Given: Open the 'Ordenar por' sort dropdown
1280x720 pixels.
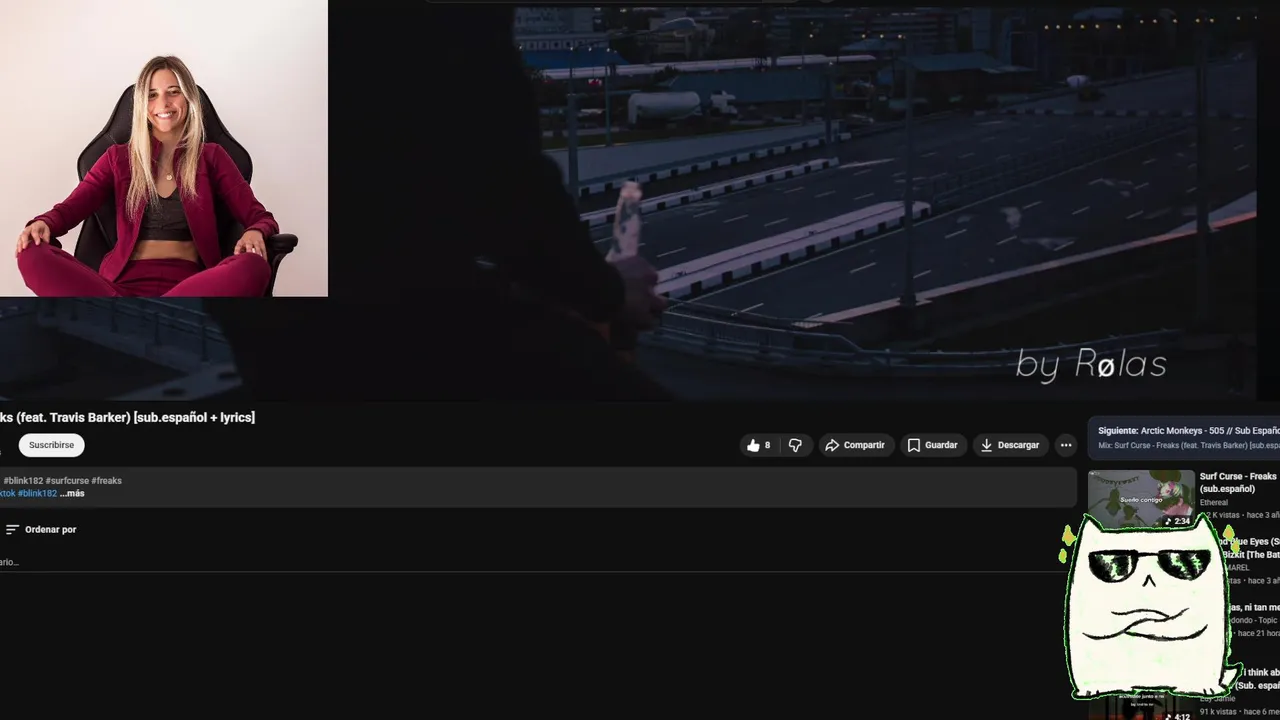Looking at the screenshot, I should 41,529.
